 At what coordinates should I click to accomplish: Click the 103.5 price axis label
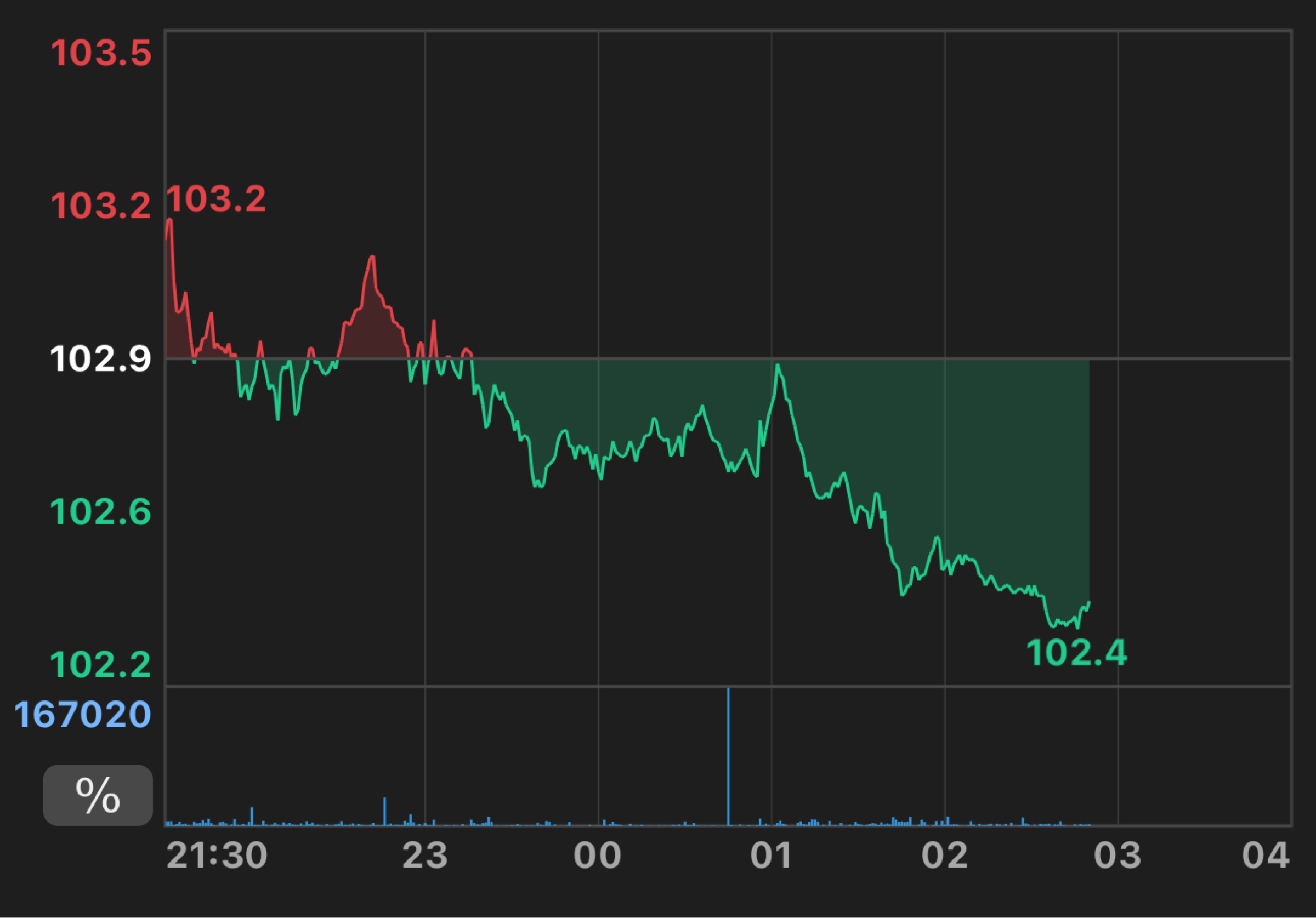(x=101, y=53)
